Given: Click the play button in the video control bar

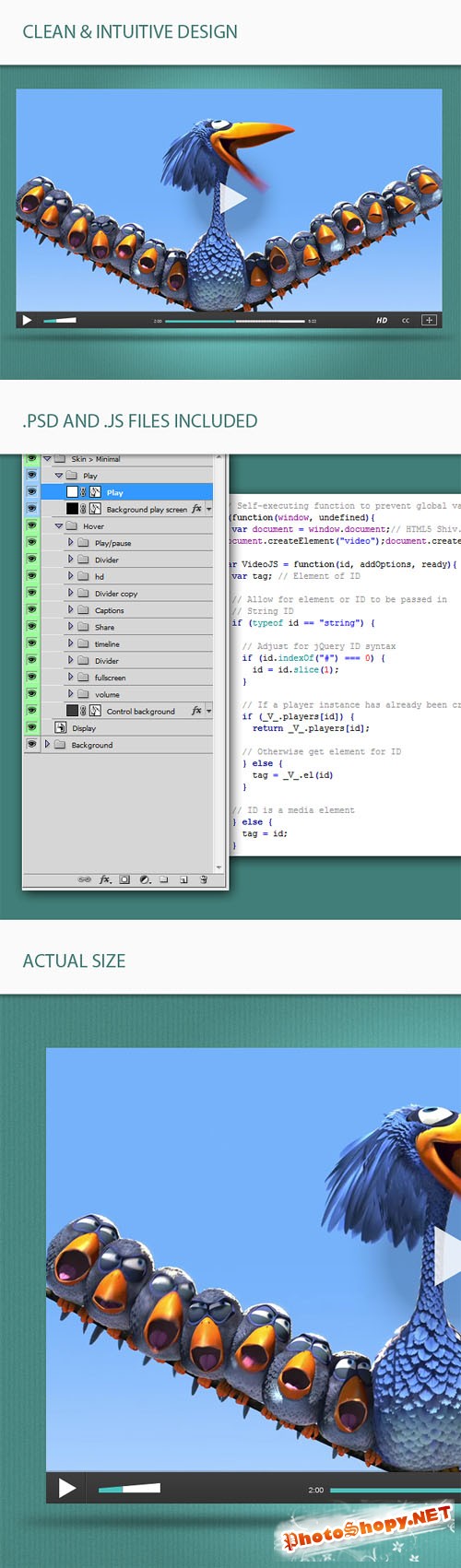Looking at the screenshot, I should 27,320.
